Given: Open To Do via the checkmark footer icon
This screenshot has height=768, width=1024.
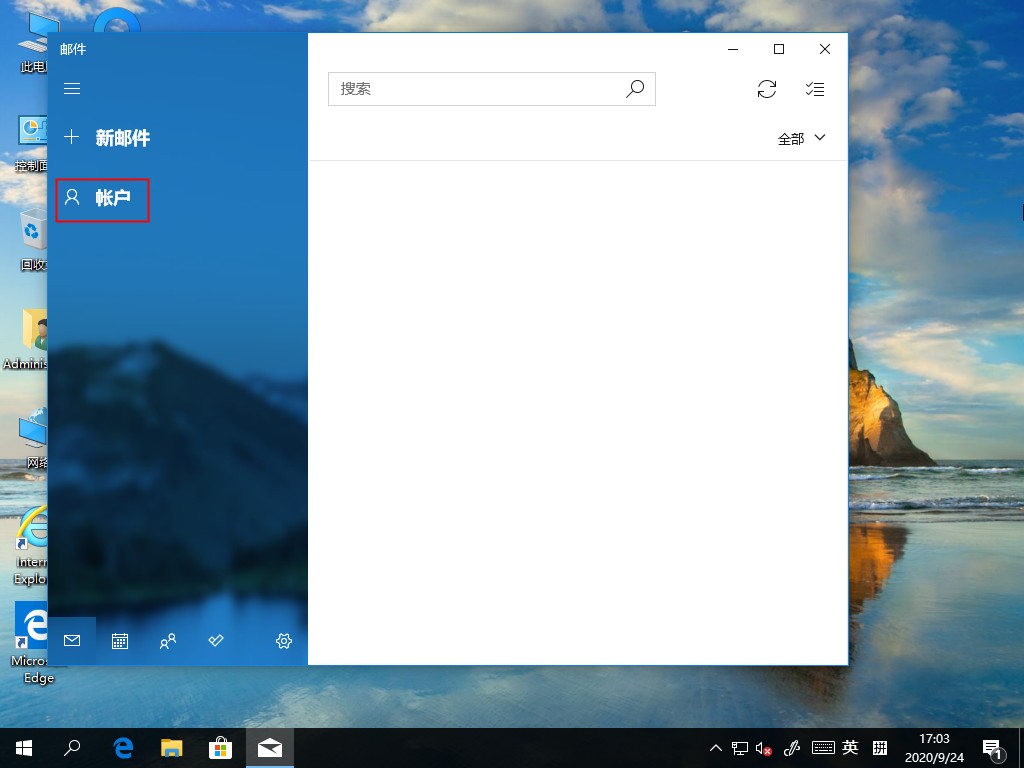Looking at the screenshot, I should point(216,641).
